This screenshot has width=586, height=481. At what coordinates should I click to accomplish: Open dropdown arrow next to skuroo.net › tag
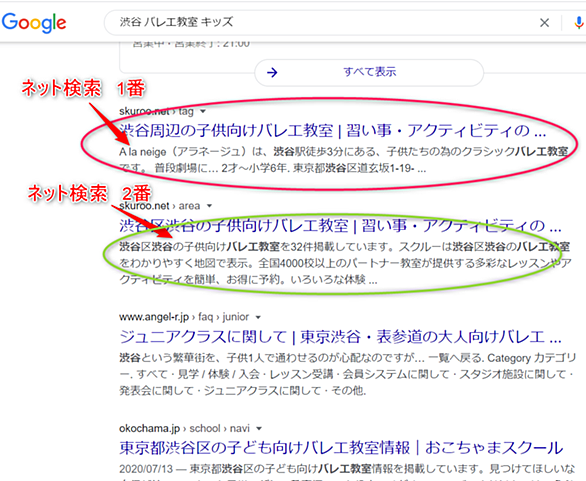click(203, 111)
